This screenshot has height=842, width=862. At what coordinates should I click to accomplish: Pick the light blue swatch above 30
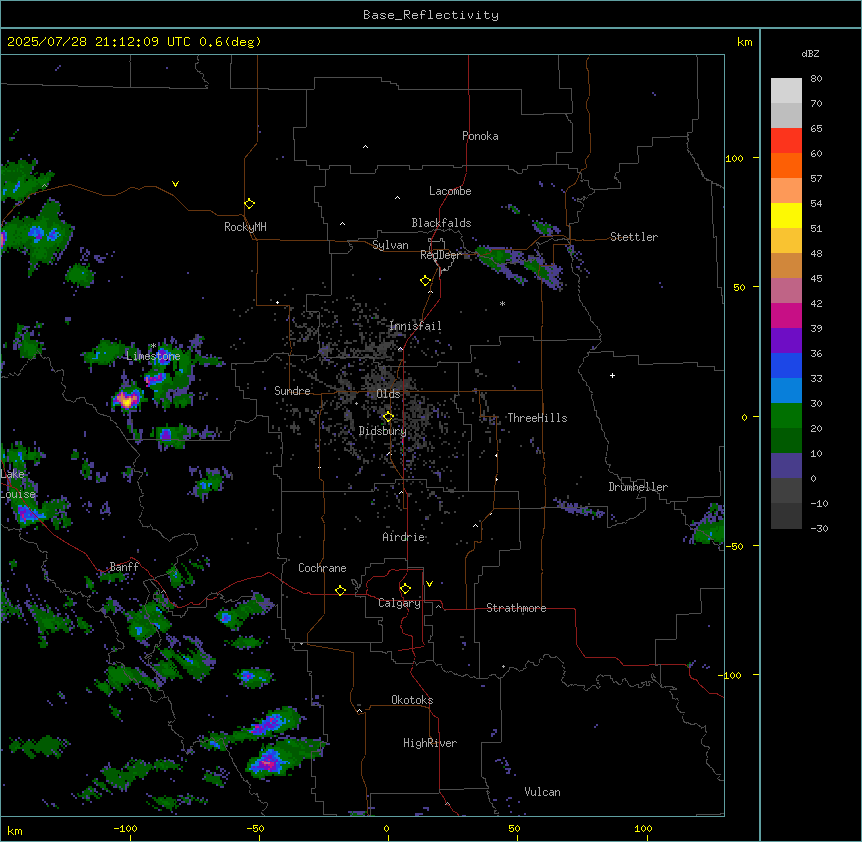click(786, 391)
